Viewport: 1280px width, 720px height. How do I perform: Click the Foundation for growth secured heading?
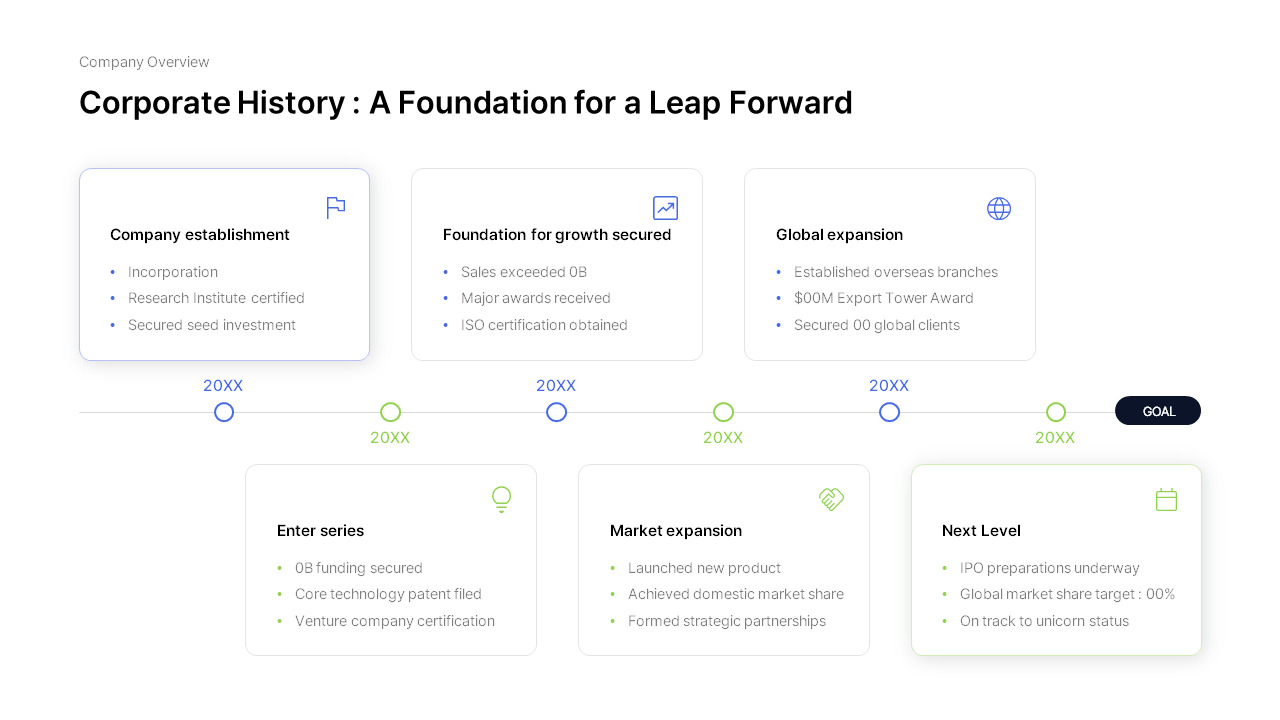(x=557, y=235)
